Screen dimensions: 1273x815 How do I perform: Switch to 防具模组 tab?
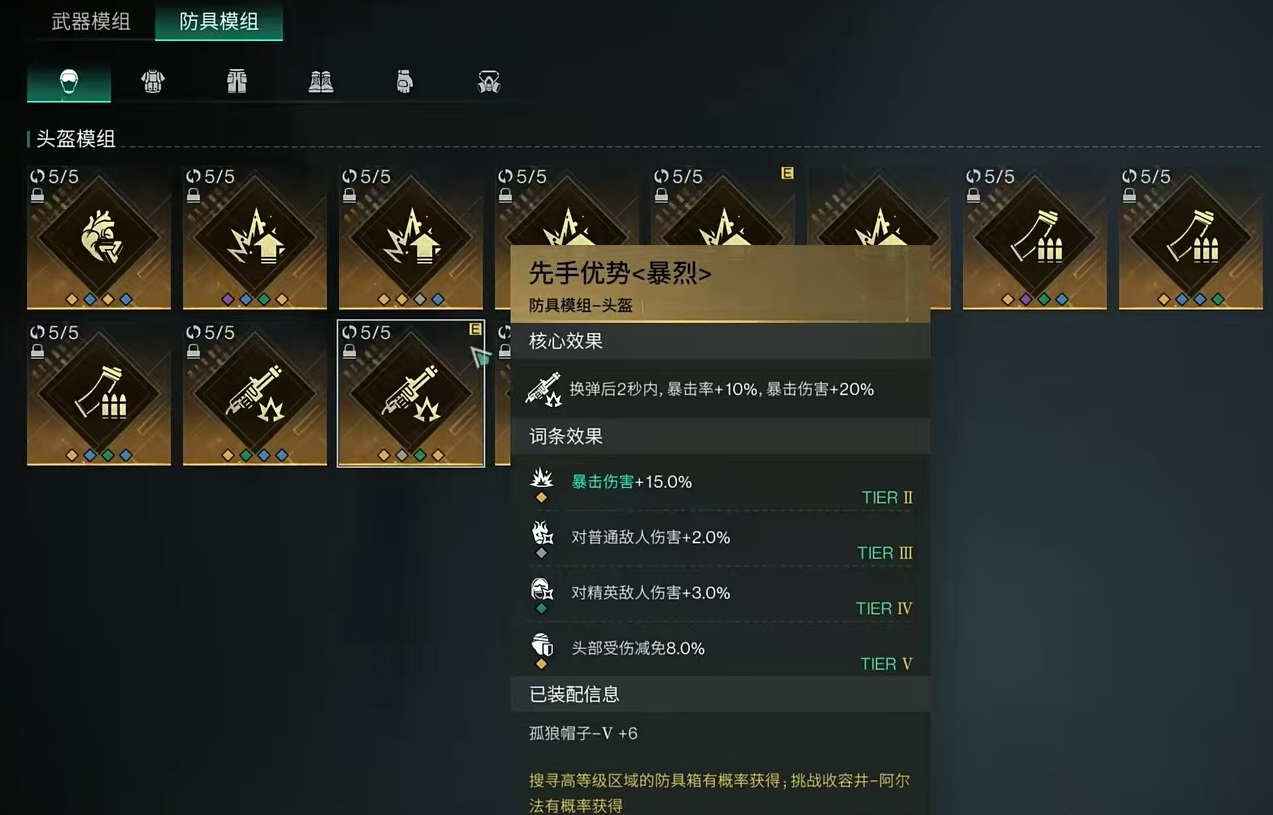pyautogui.click(x=219, y=21)
